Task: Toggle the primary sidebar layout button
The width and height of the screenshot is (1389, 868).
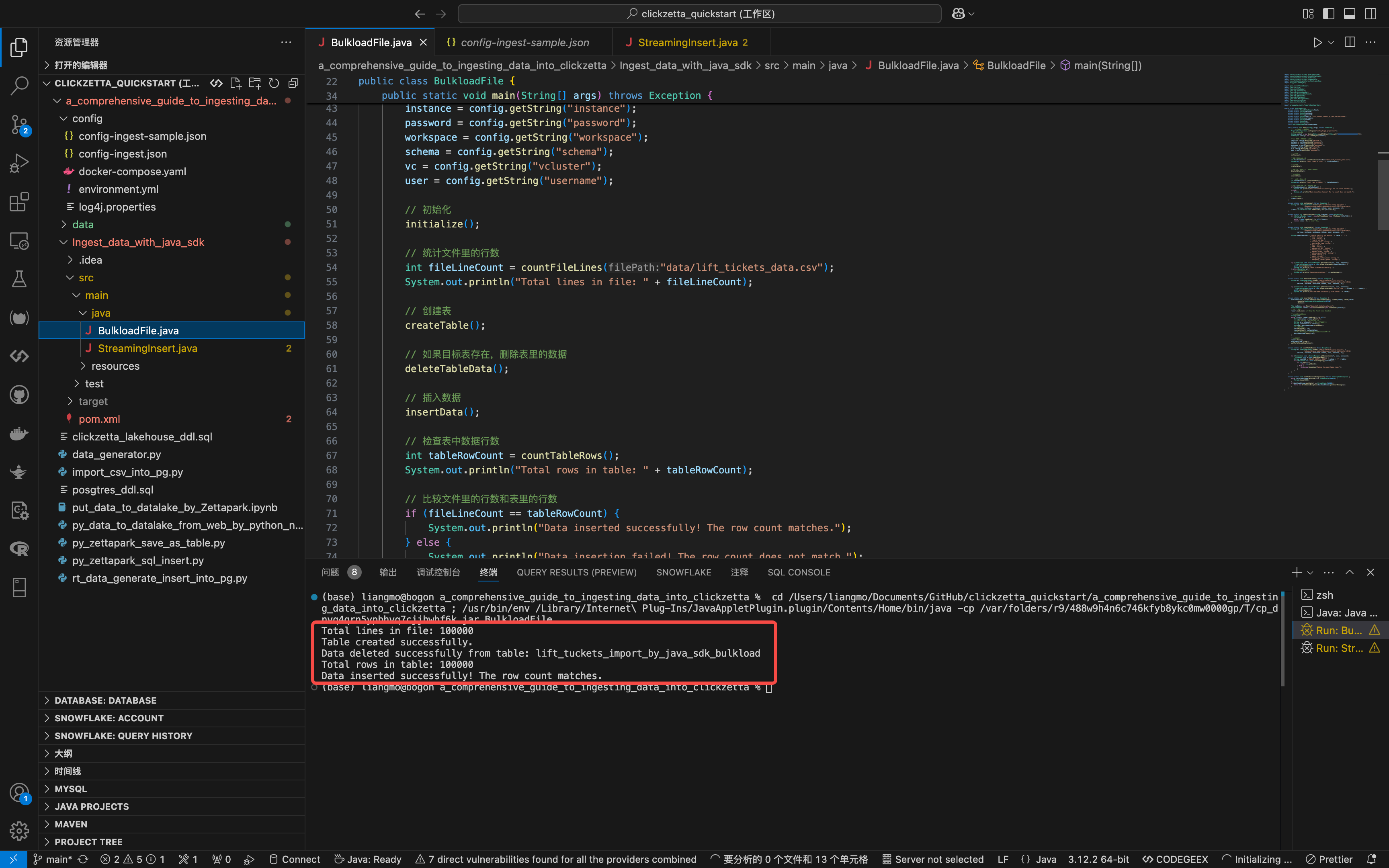Action: click(1329, 14)
